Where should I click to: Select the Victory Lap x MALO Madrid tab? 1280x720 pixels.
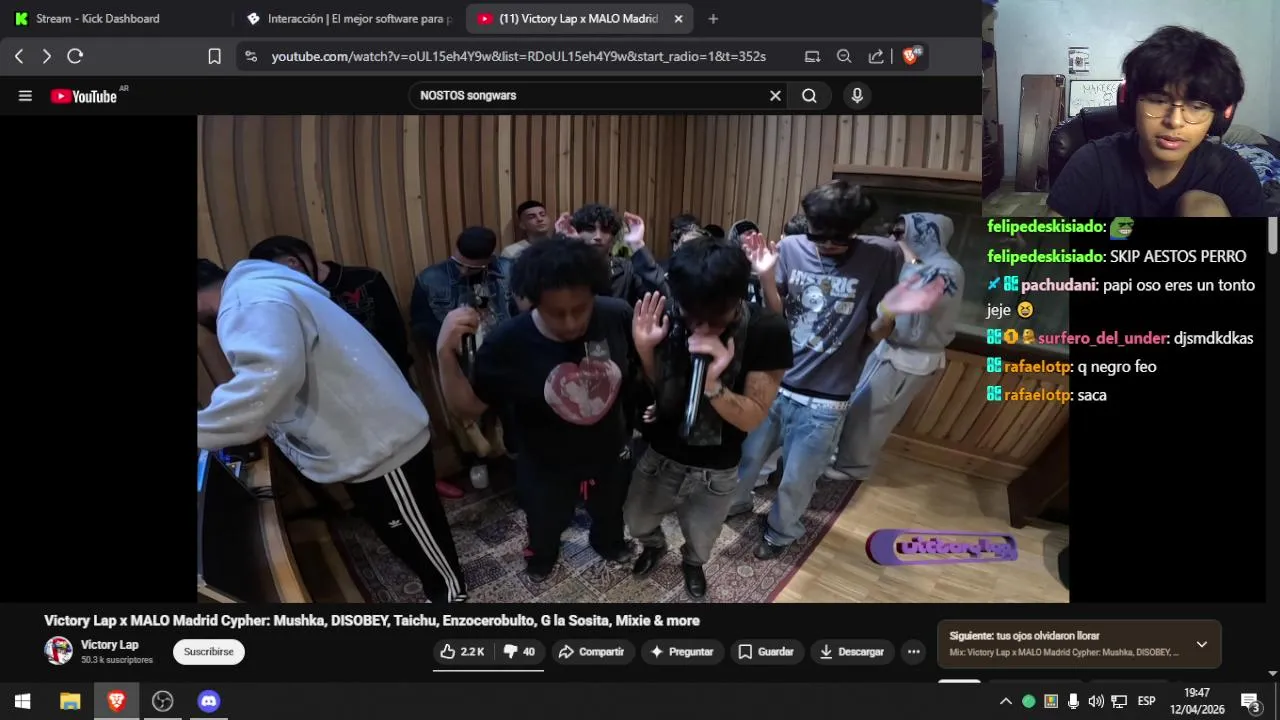point(580,18)
